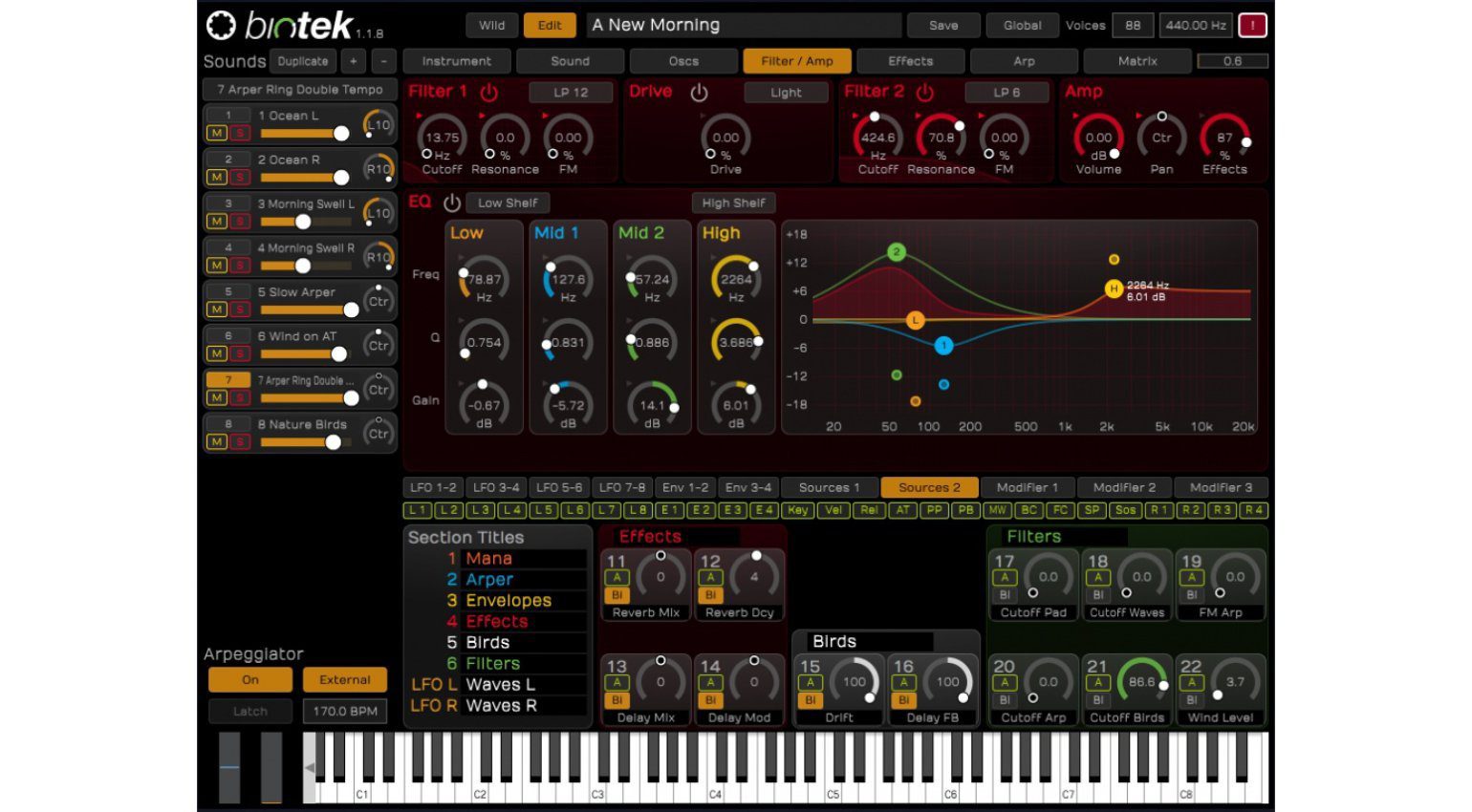Click the 170.0 BPM tempo field
The height and width of the screenshot is (812, 1472).
345,712
